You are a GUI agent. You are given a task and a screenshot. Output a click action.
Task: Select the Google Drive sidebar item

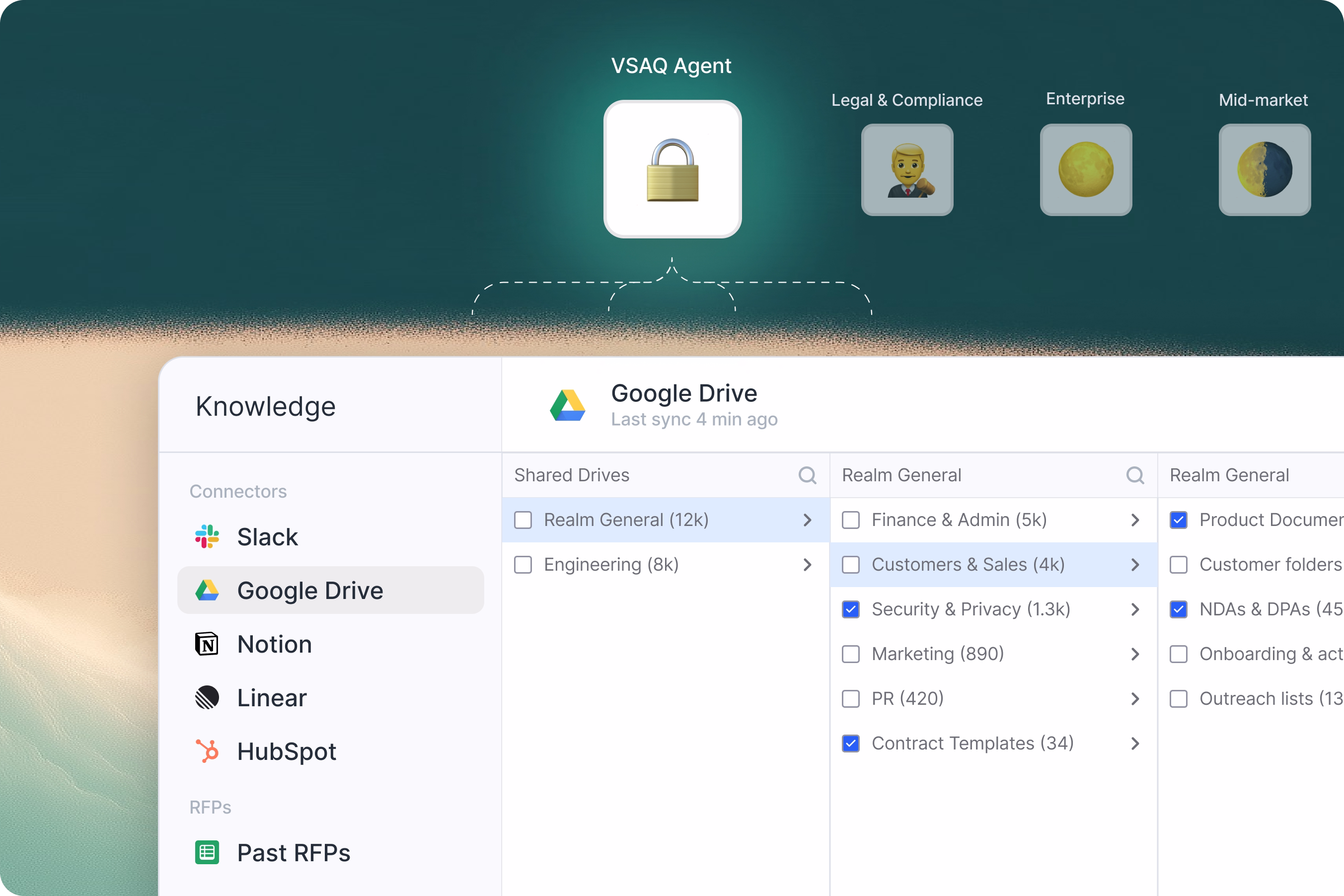point(309,590)
